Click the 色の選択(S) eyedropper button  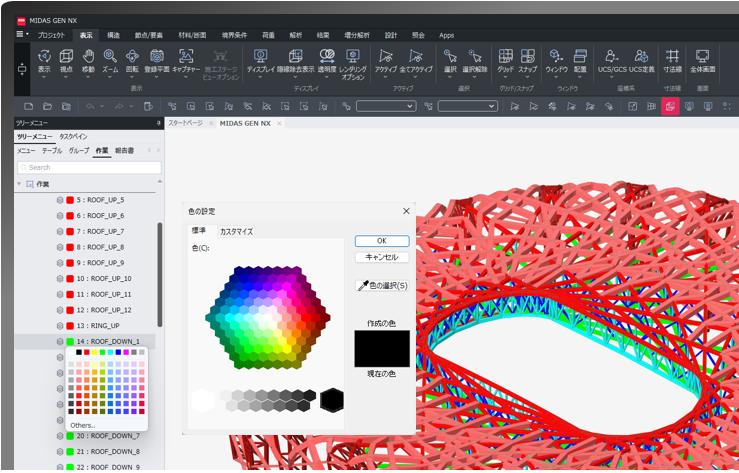click(x=382, y=285)
